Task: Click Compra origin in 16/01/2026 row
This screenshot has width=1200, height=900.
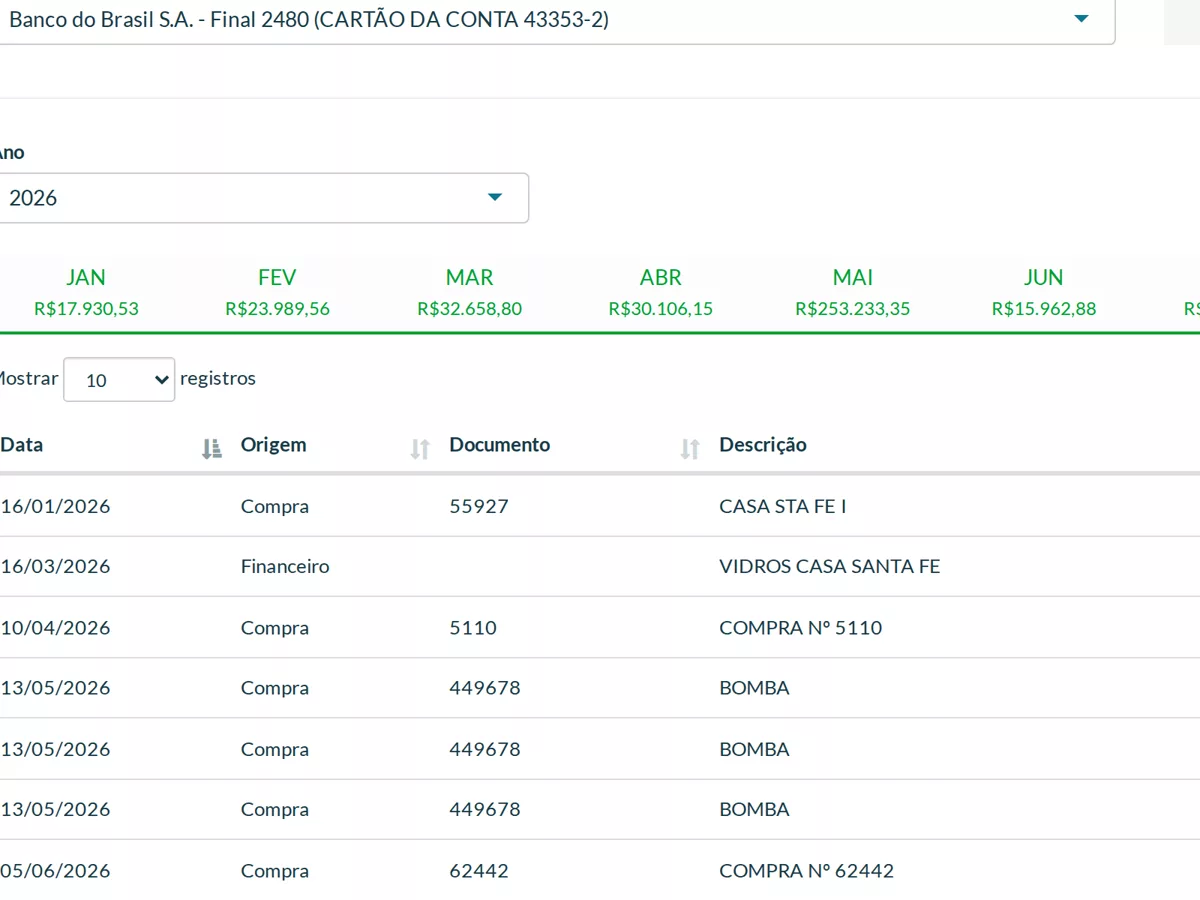Action: pyautogui.click(x=275, y=506)
